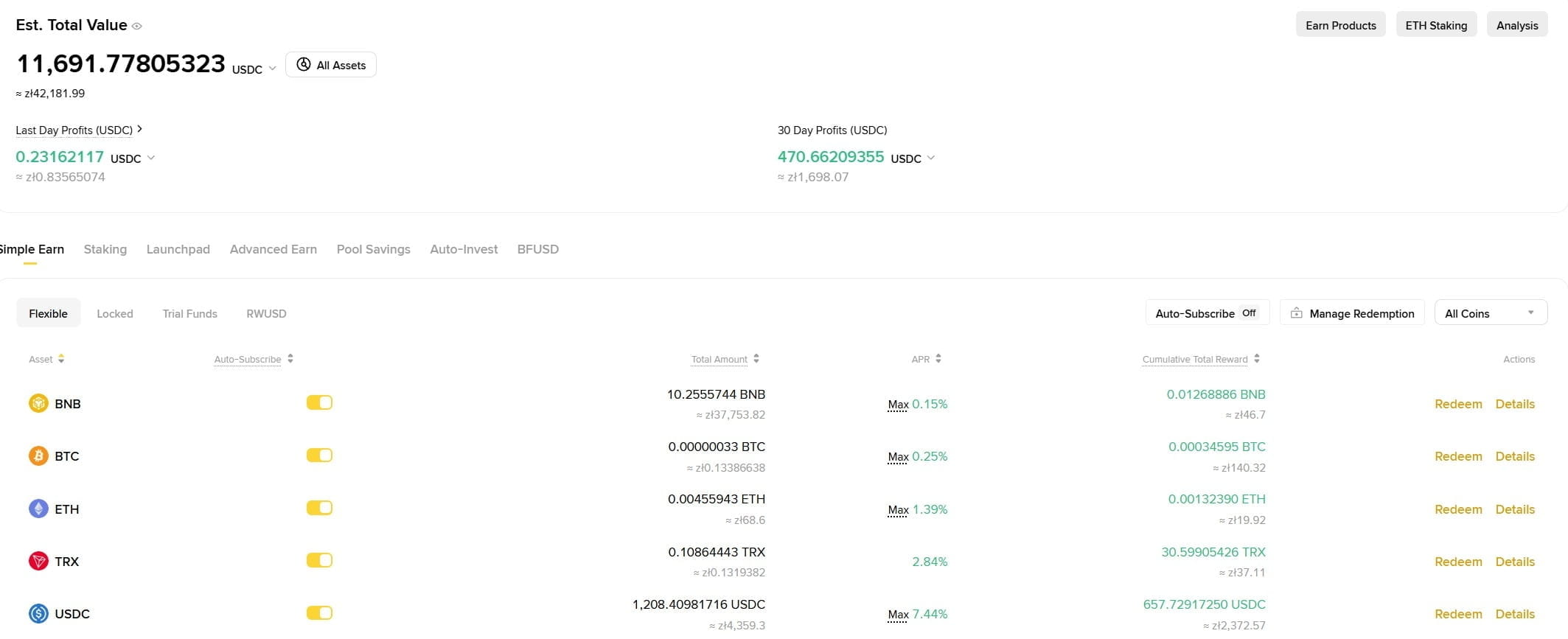Screen dimensions: 1568x639
Task: Sort by Cumulative Total Reward arrows
Action: (1257, 359)
